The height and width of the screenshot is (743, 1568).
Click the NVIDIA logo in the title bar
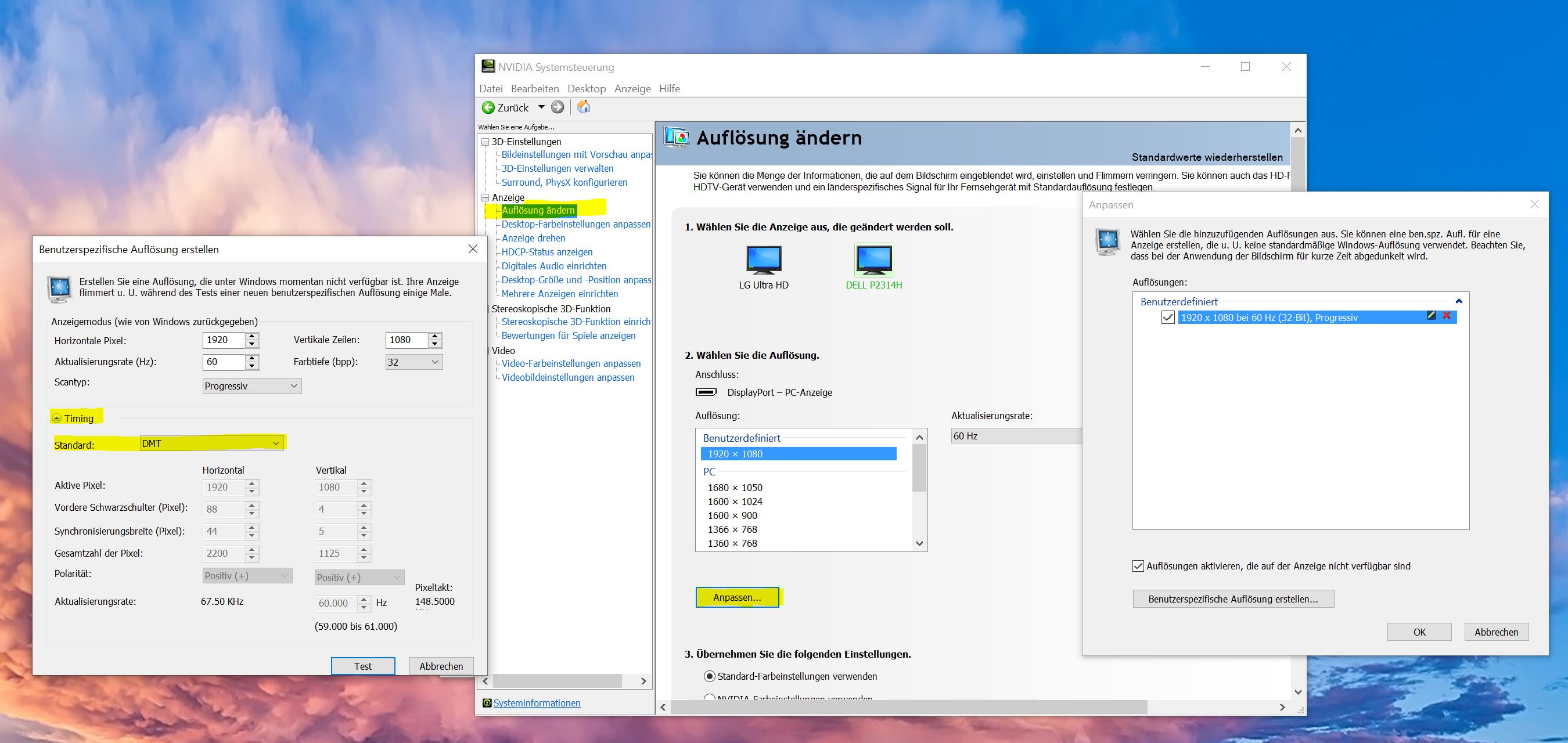(x=488, y=66)
